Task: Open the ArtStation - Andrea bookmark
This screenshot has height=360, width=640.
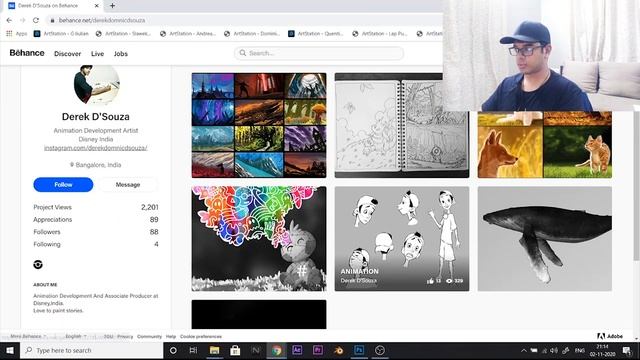Action: tap(187, 33)
